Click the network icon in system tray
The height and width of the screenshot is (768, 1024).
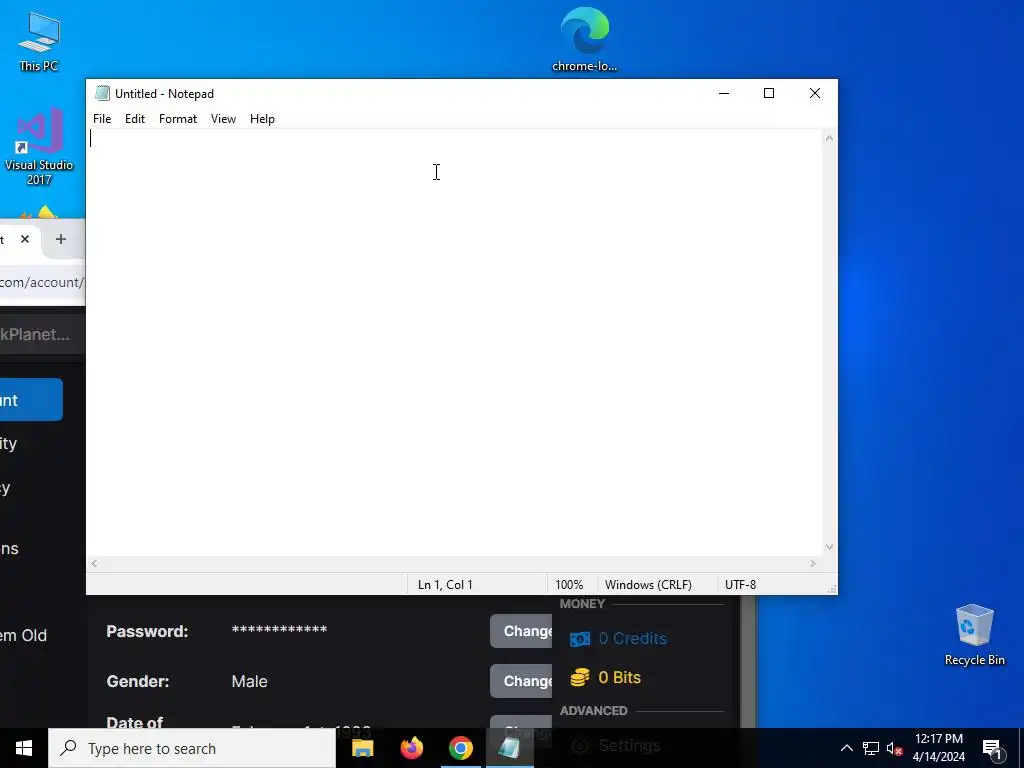pos(871,748)
